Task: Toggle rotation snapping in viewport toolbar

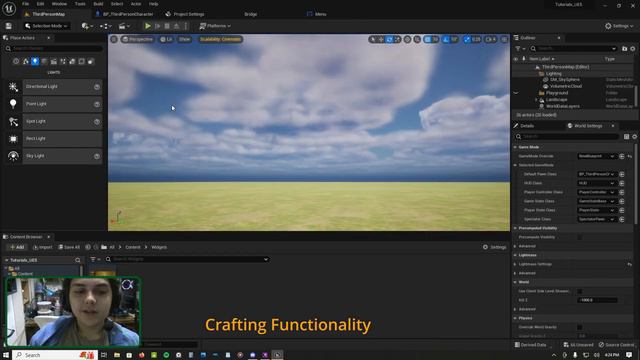Action: [x=446, y=39]
